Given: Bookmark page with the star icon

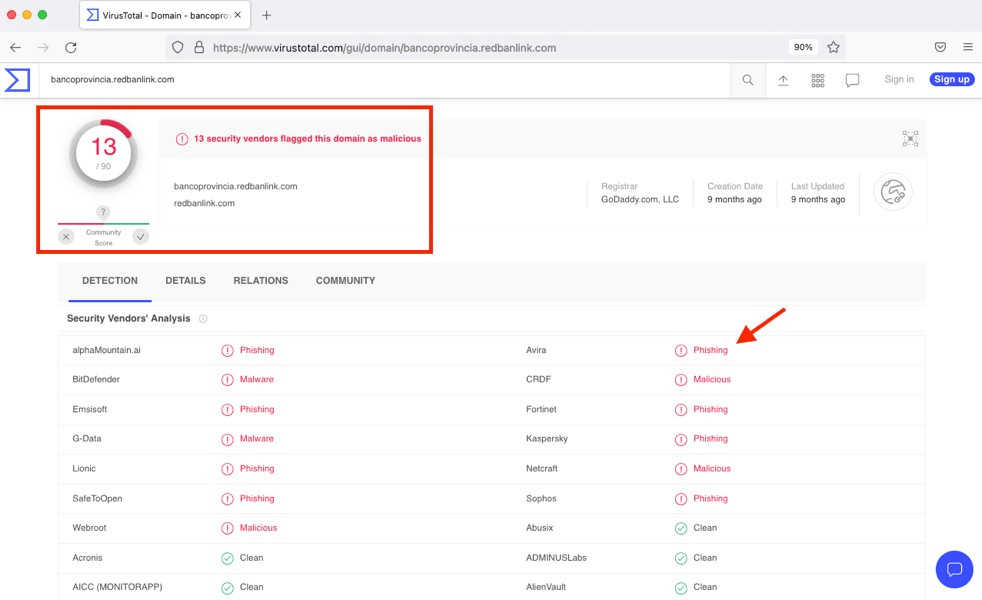Looking at the screenshot, I should pyautogui.click(x=833, y=47).
